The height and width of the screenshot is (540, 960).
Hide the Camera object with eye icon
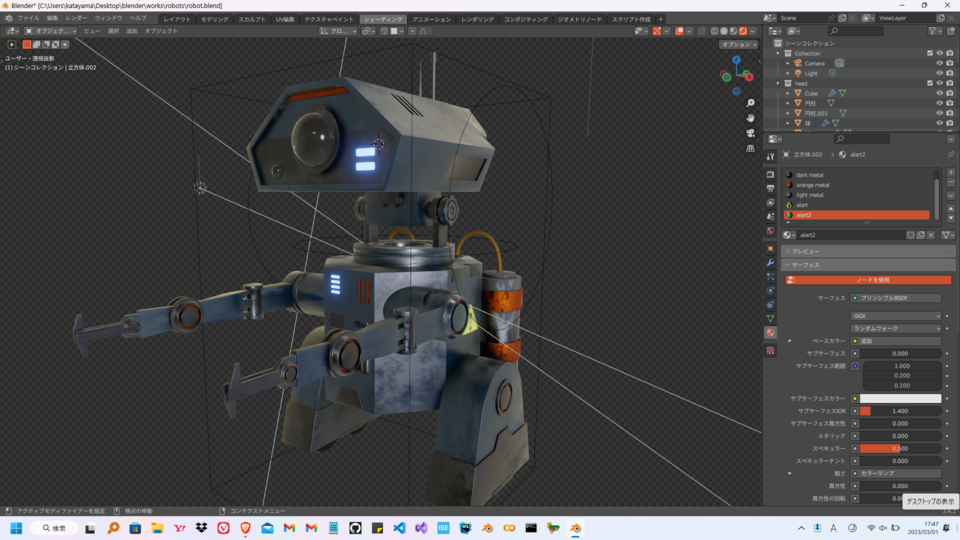[939, 63]
